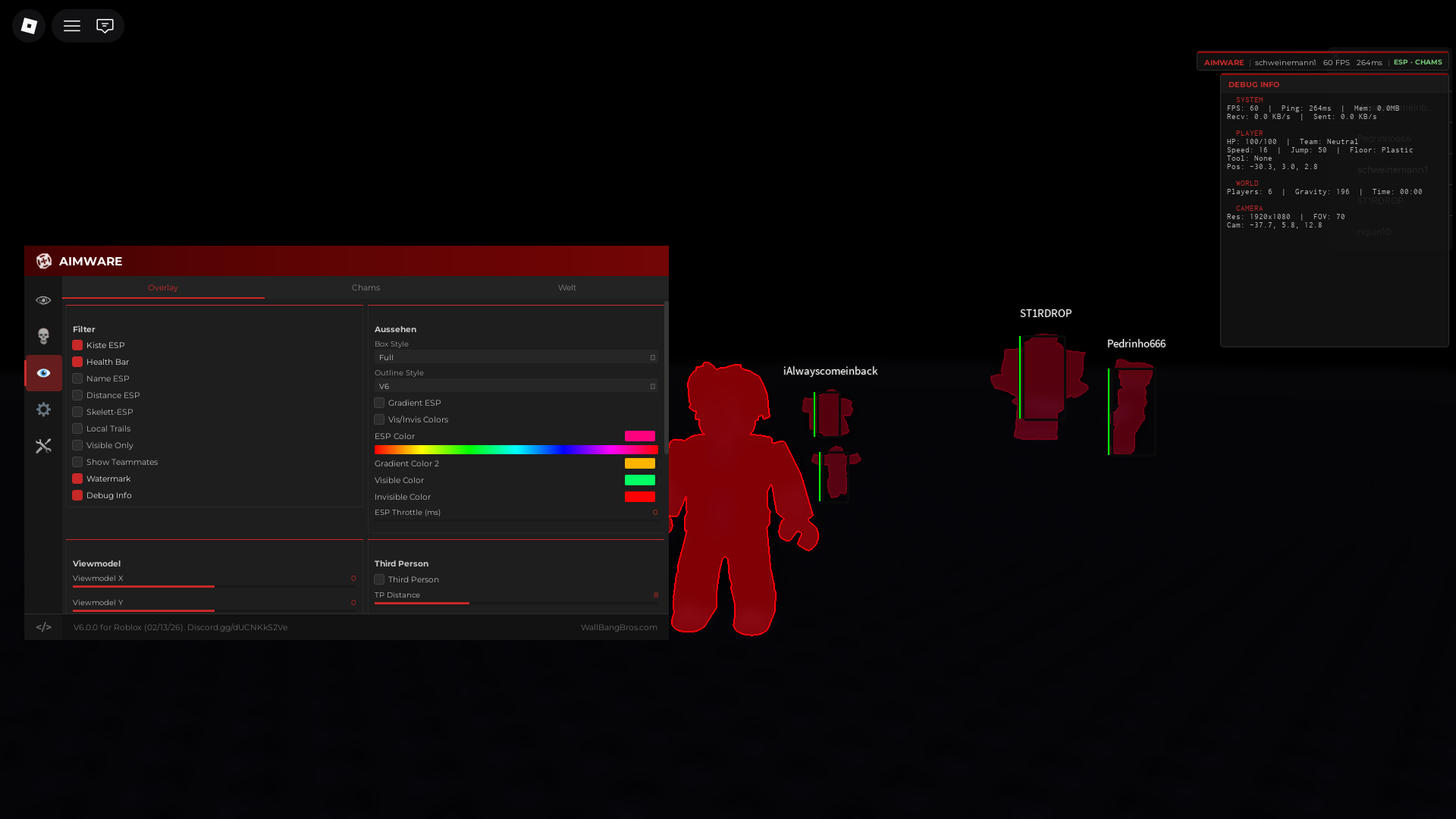The height and width of the screenshot is (819, 1456).
Task: Click the Viewmodel section heading
Action: (x=96, y=563)
